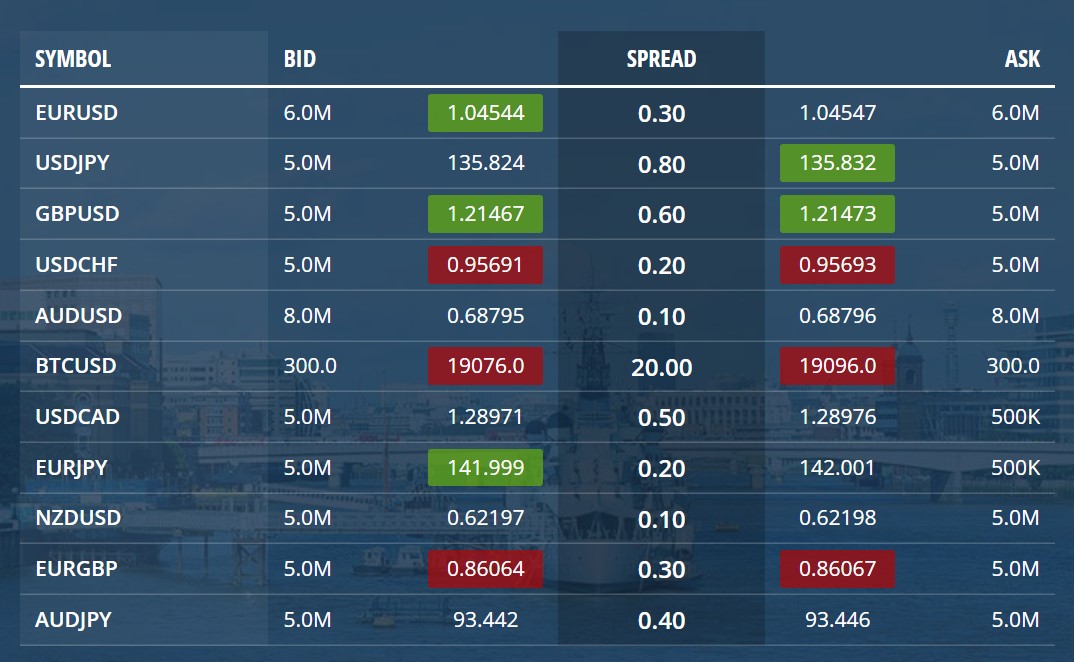The height and width of the screenshot is (662, 1074).
Task: Click the red EURGBP bid price 0.86064
Action: [485, 569]
